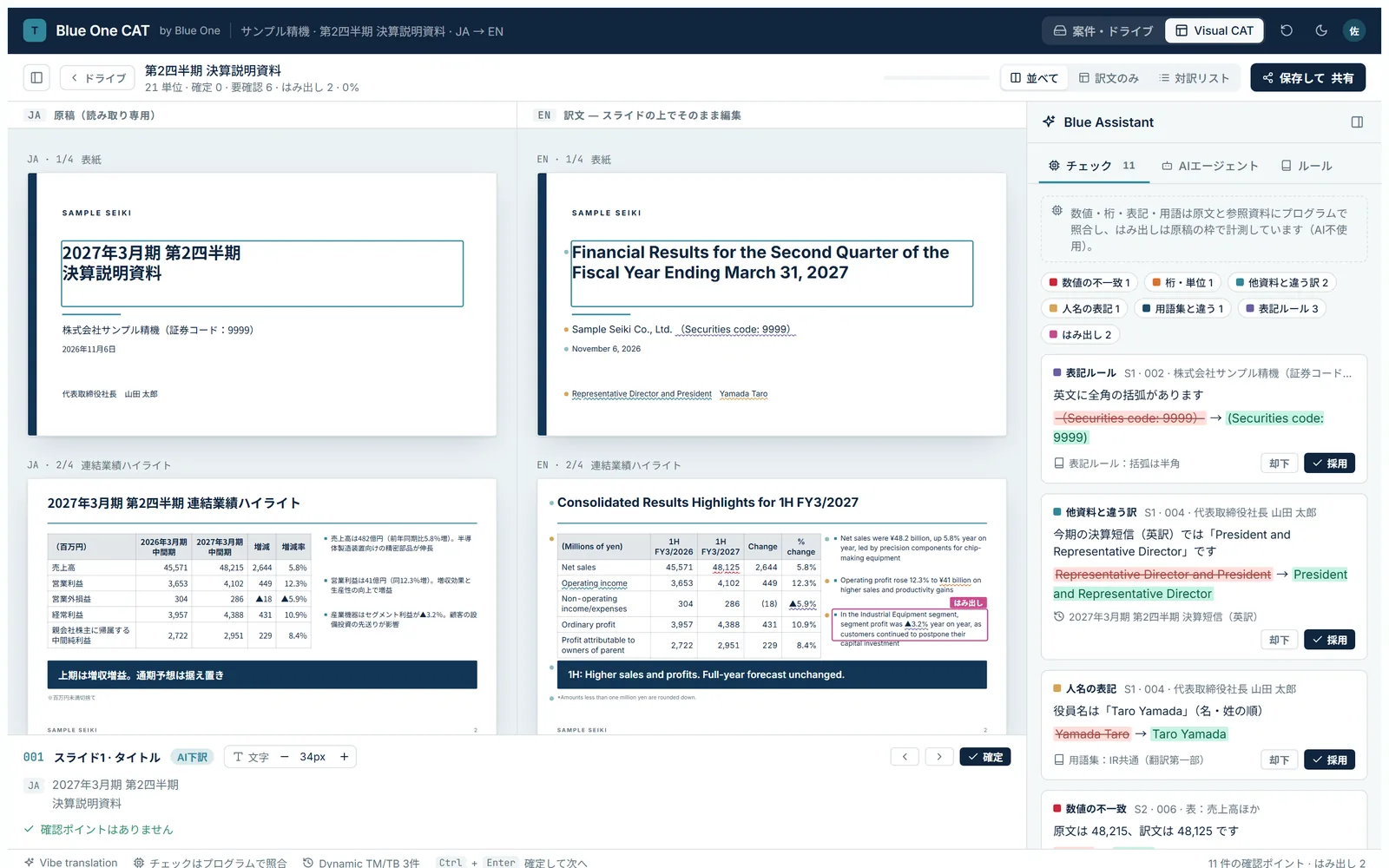Click the 文字 font size label
This screenshot has width=1389, height=868.
pyautogui.click(x=251, y=757)
